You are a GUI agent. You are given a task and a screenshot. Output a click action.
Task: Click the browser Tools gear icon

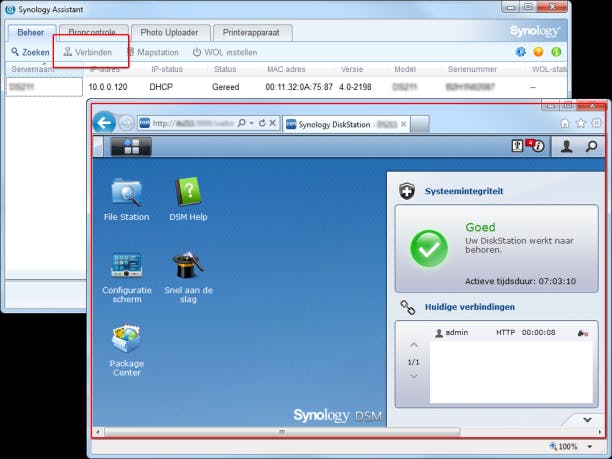(x=596, y=123)
